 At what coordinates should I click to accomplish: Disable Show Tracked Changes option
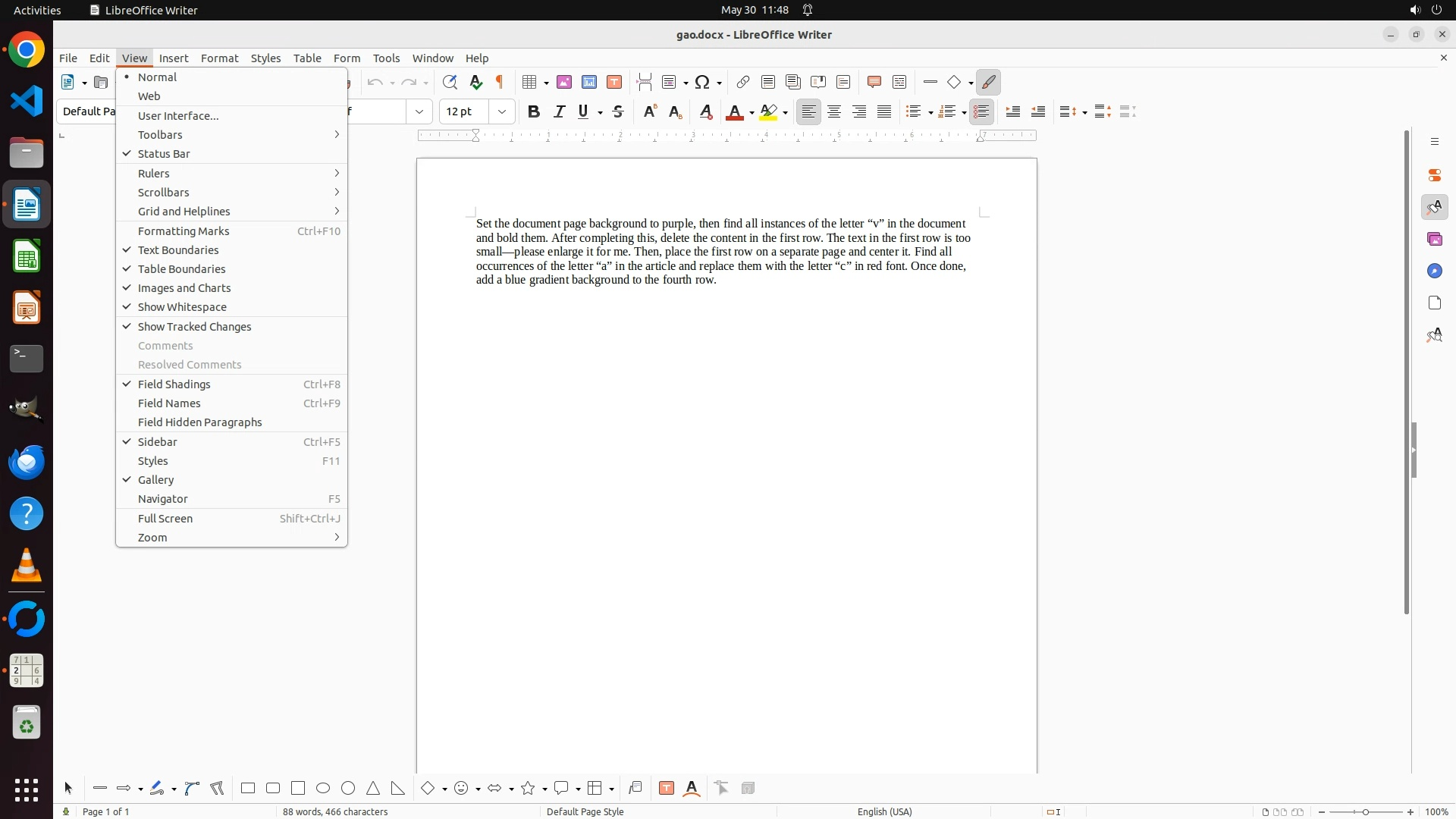[194, 327]
